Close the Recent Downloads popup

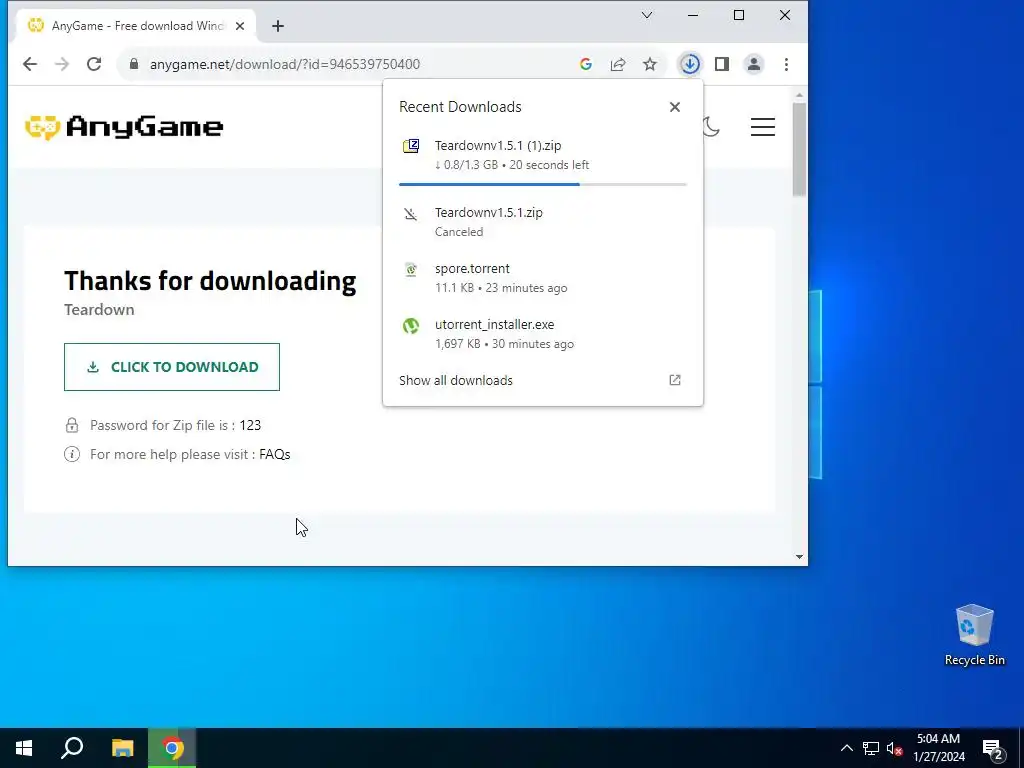point(675,107)
